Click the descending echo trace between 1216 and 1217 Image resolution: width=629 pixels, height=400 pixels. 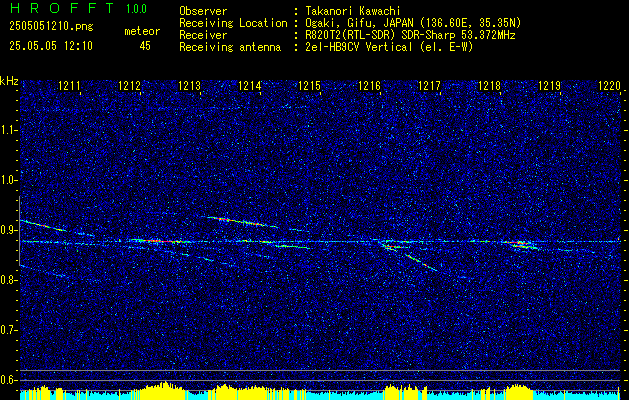click(420, 262)
